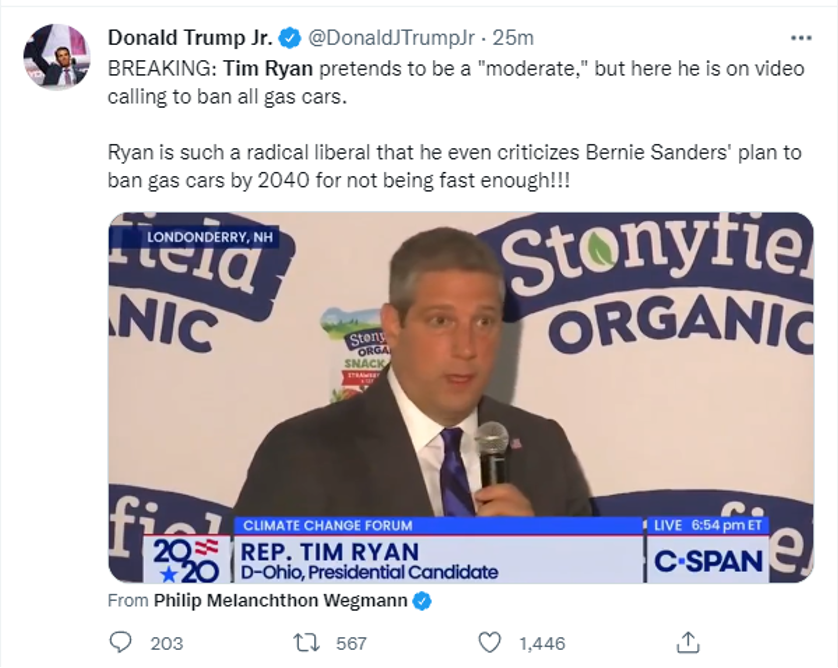Open the Donald Trump Jr. display name link
Image resolution: width=838 pixels, height=668 pixels.
coord(191,38)
